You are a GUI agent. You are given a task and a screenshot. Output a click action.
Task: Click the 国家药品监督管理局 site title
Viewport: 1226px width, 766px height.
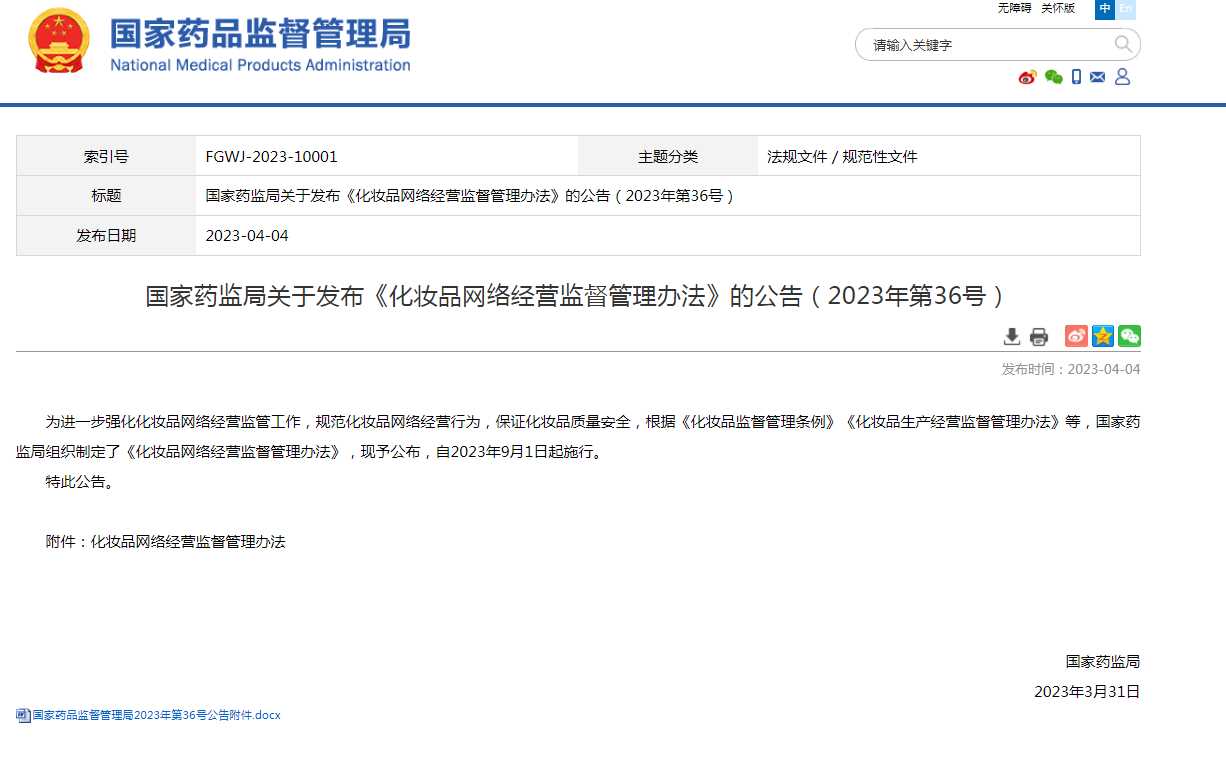260,34
